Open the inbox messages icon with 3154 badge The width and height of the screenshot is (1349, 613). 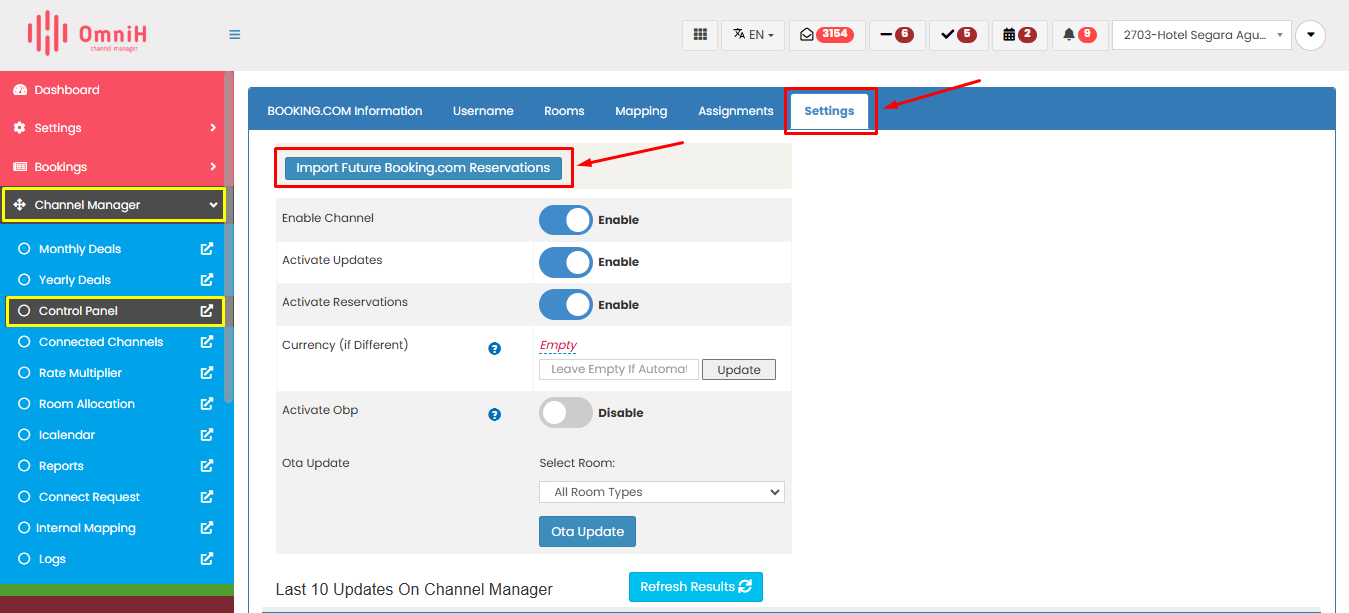point(825,34)
